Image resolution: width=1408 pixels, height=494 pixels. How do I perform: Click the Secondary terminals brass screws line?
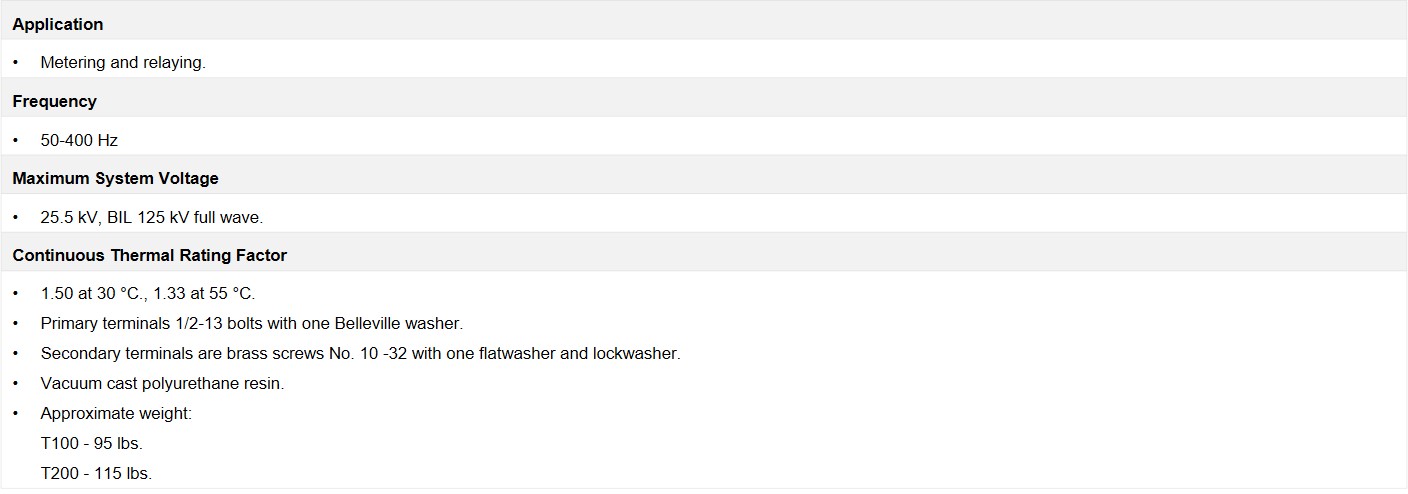click(360, 354)
